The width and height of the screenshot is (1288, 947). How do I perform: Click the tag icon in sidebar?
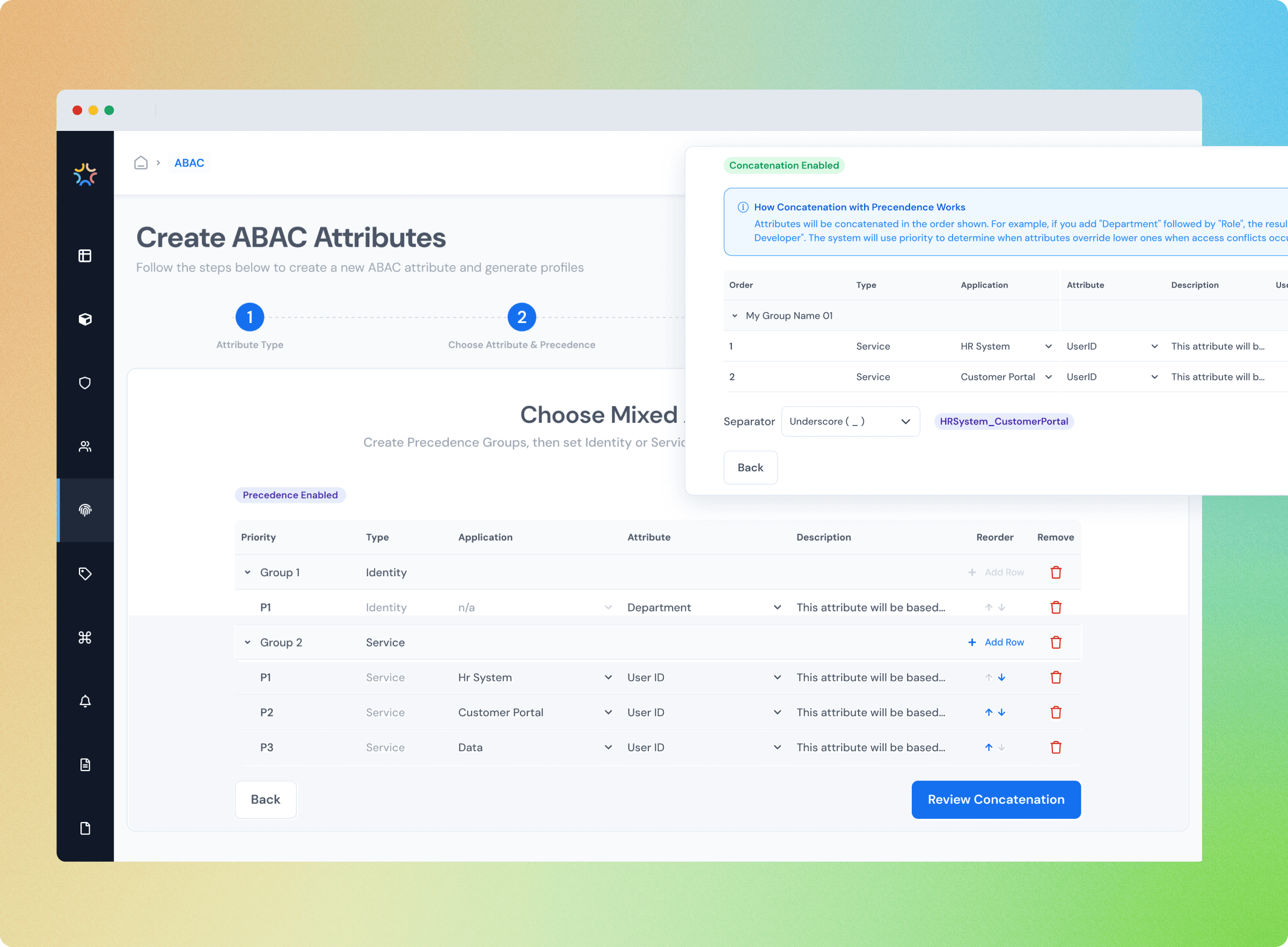click(x=85, y=573)
